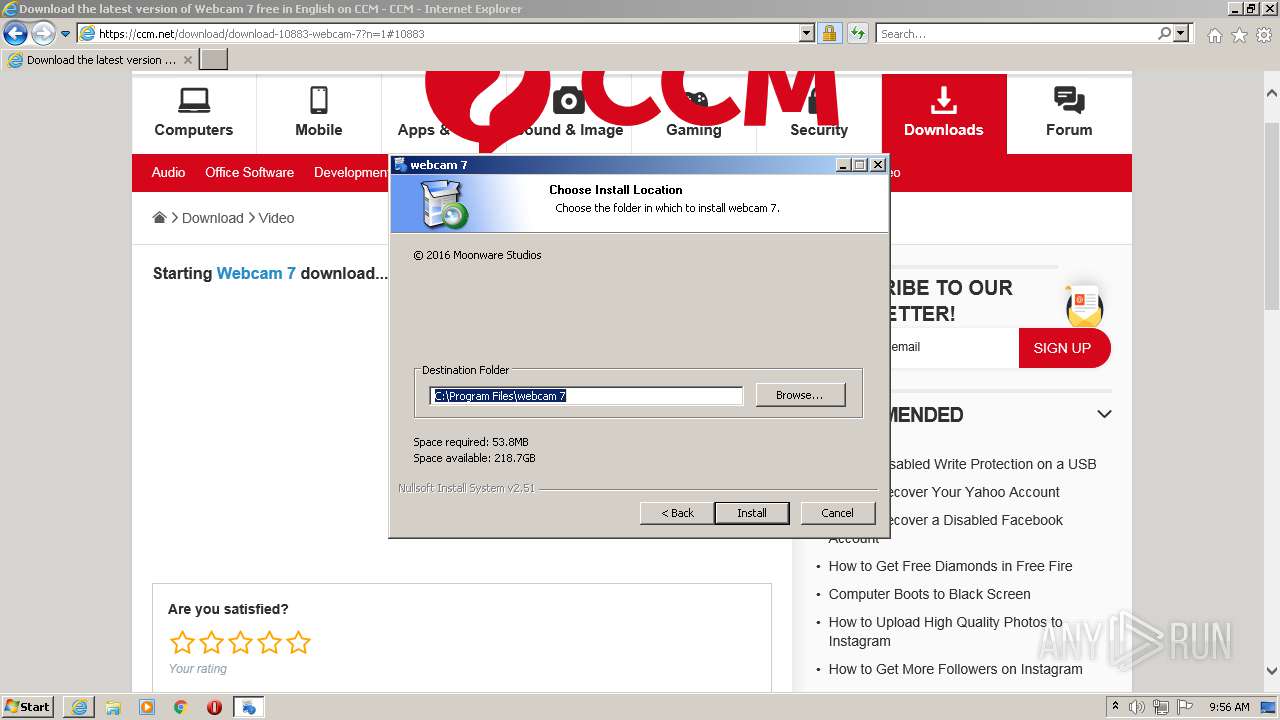Click the Browse... button in installer

(x=800, y=395)
